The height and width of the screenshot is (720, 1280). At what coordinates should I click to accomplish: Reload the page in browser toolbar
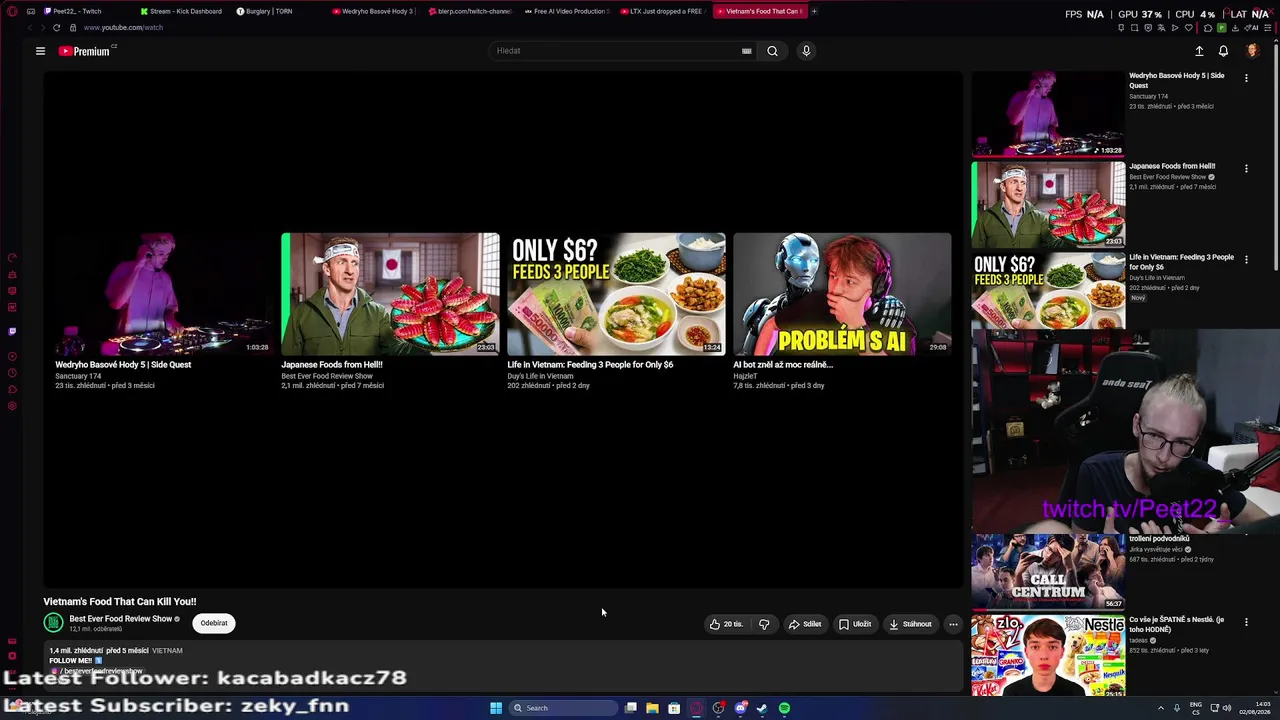coord(56,27)
